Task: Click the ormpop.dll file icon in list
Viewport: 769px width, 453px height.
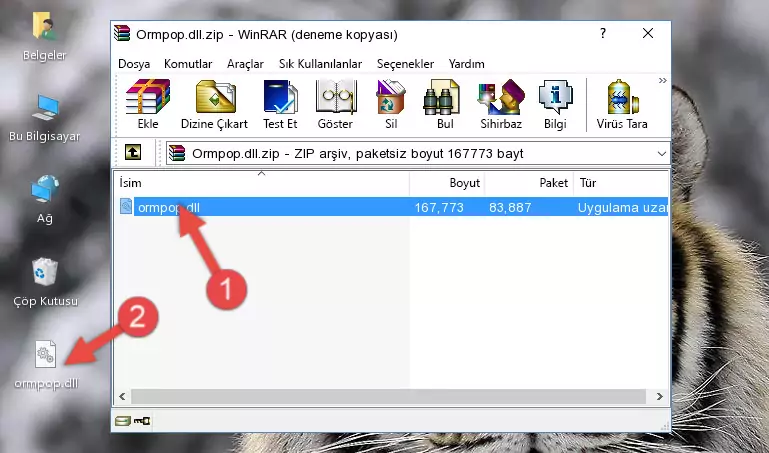Action: click(126, 206)
